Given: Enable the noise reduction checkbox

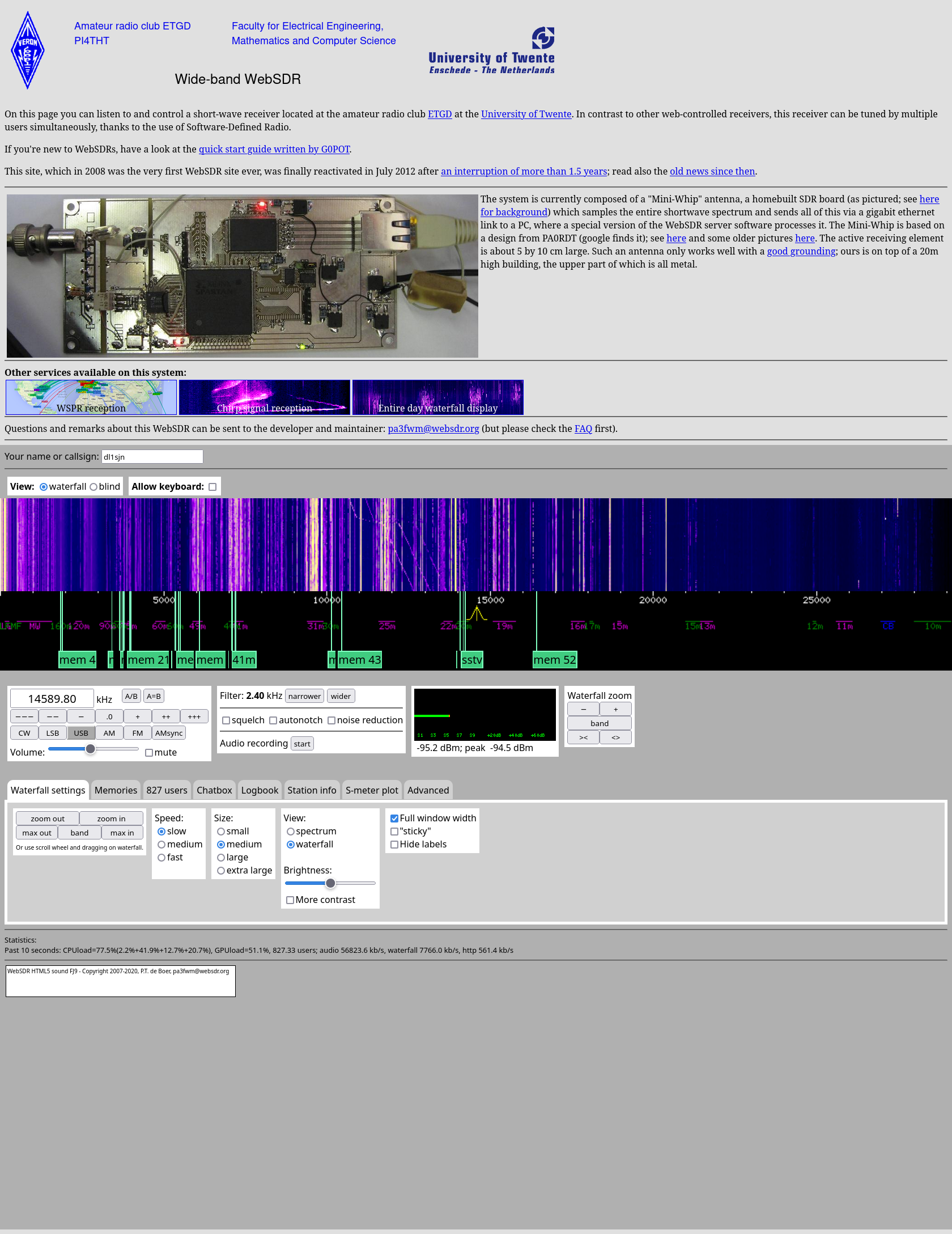Looking at the screenshot, I should tap(331, 720).
